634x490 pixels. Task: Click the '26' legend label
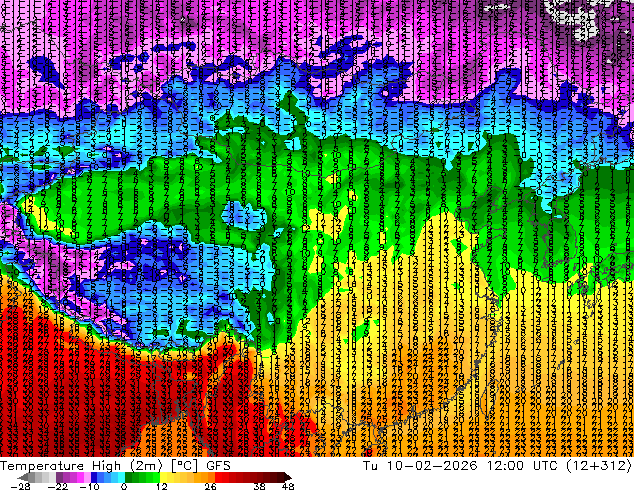coord(210,486)
